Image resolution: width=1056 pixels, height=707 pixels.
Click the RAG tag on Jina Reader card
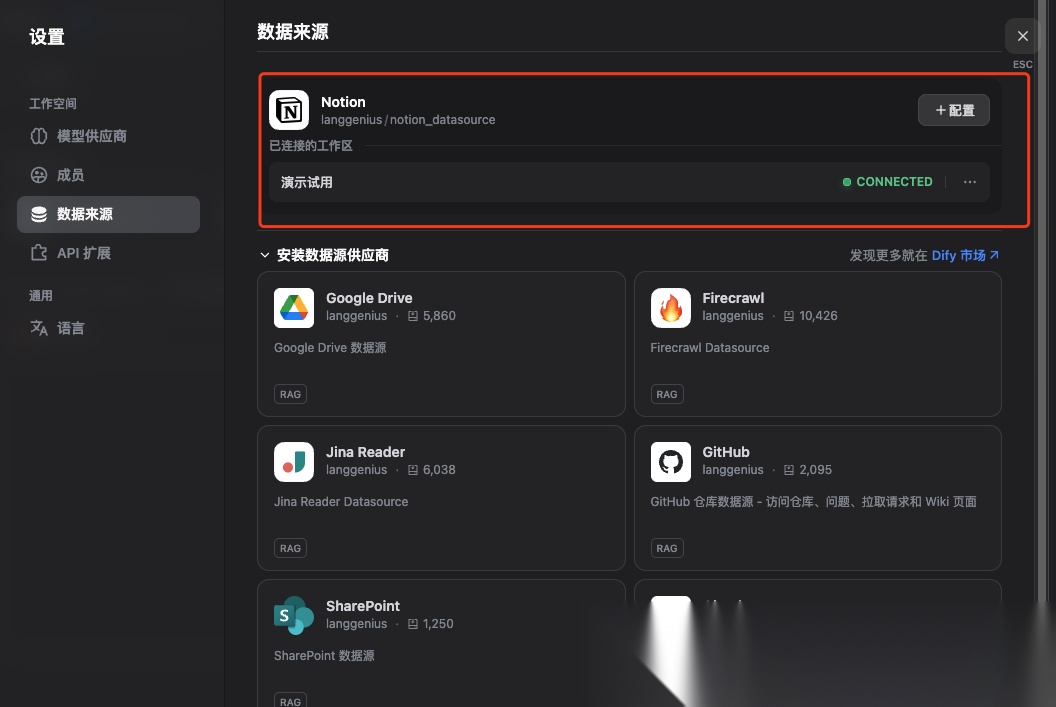tap(290, 548)
